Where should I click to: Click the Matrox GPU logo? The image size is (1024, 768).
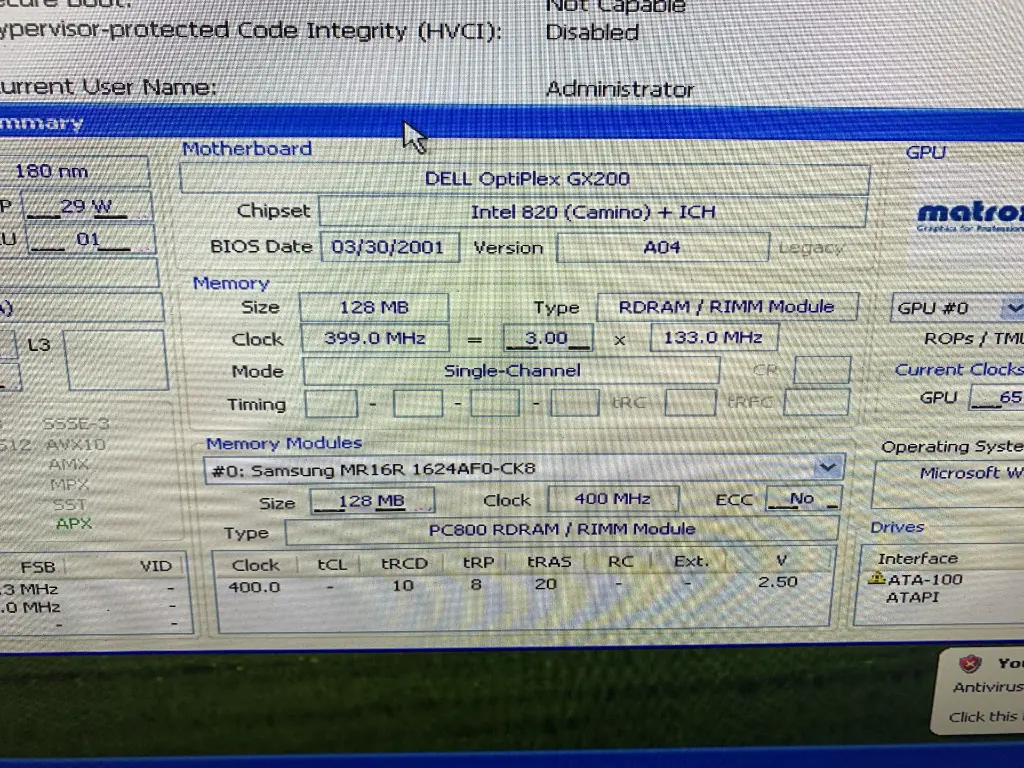tap(970, 217)
